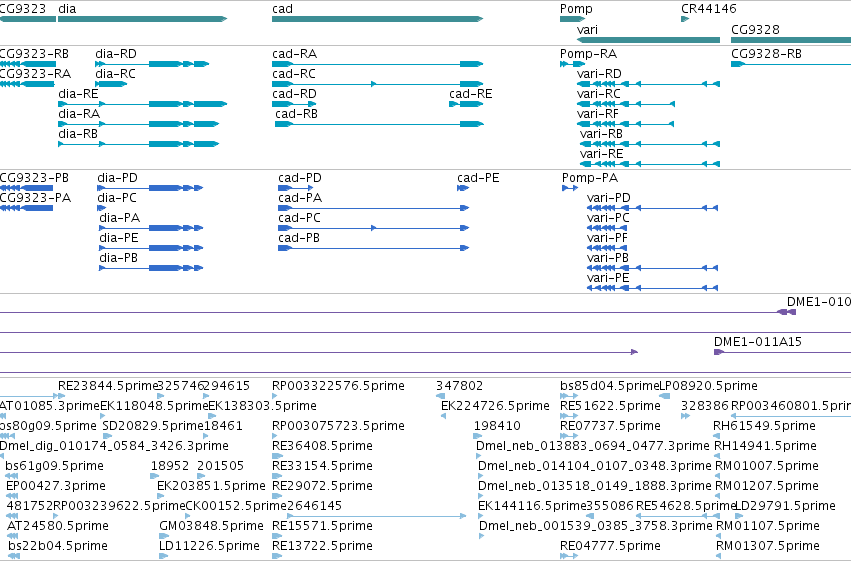The image size is (851, 561).
Task: Open the cad-RC transcript label
Action: [294, 74]
